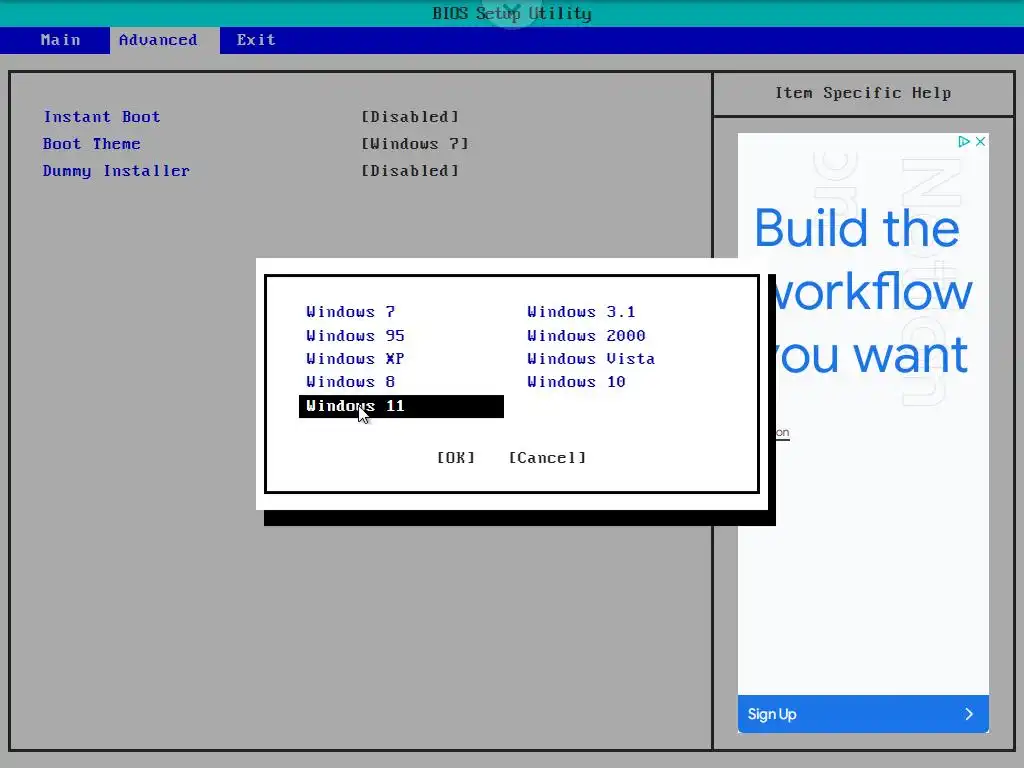This screenshot has width=1024, height=768.
Task: Choose Windows Vista in the theme list
Action: tap(591, 359)
